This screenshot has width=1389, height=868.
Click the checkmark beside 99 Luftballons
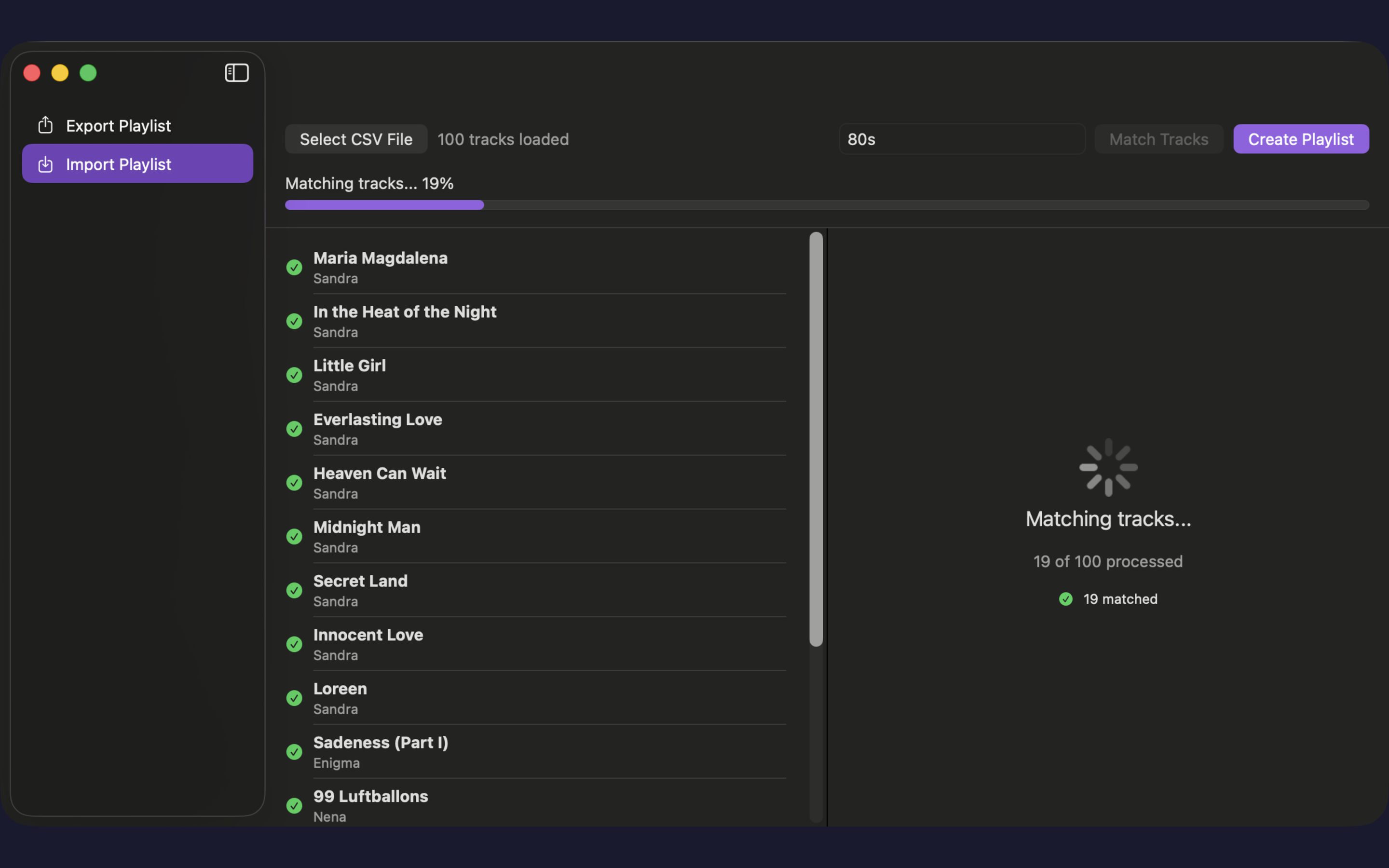tap(294, 806)
